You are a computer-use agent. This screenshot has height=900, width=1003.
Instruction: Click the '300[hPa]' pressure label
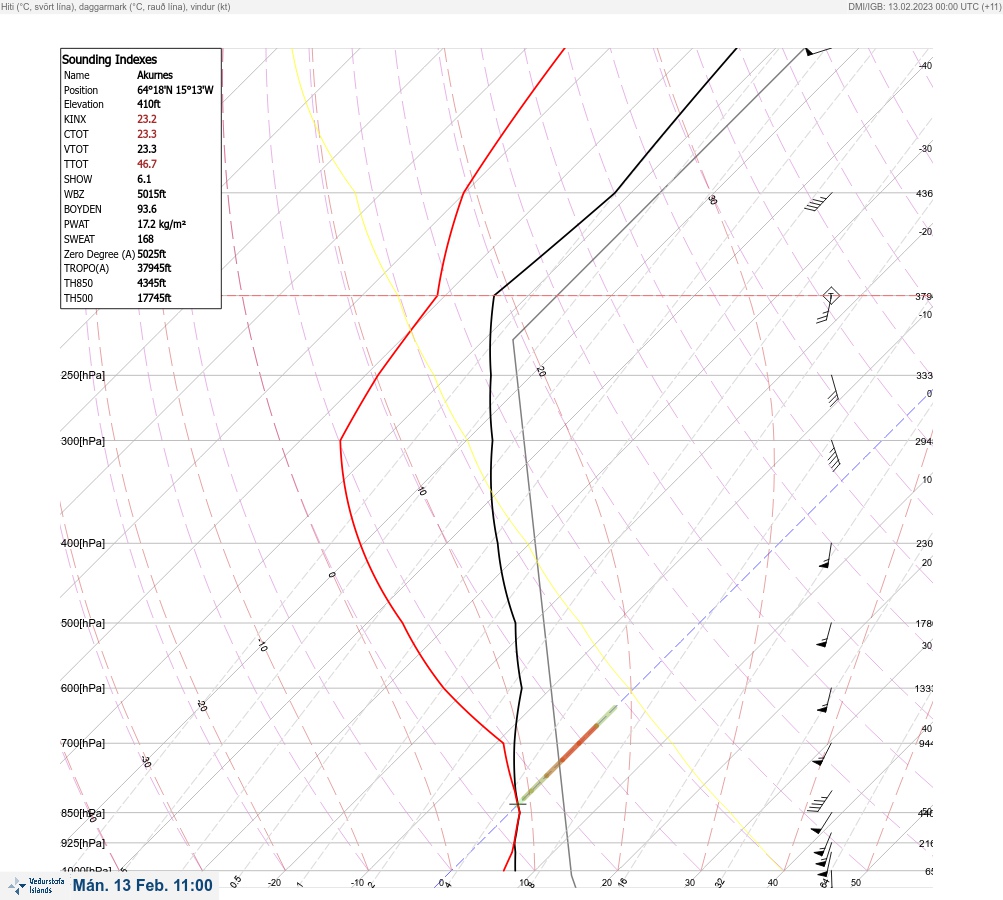tap(83, 441)
